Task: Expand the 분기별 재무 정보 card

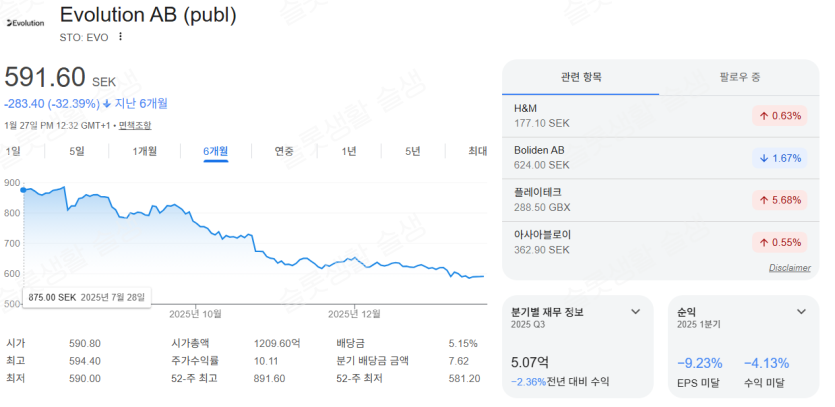Action: pos(635,312)
